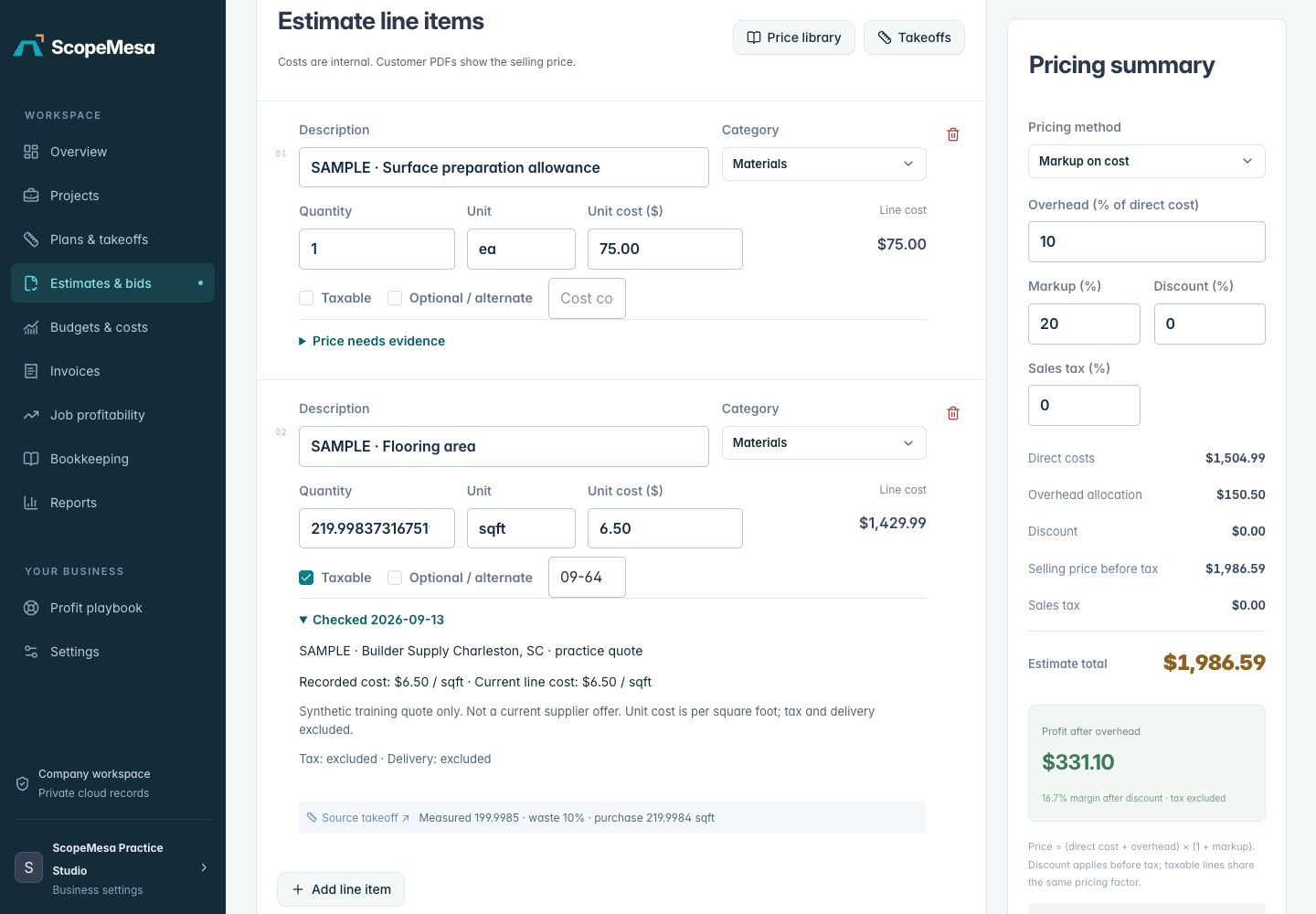Open Plans & takeoffs
The image size is (1316, 914).
click(112, 239)
